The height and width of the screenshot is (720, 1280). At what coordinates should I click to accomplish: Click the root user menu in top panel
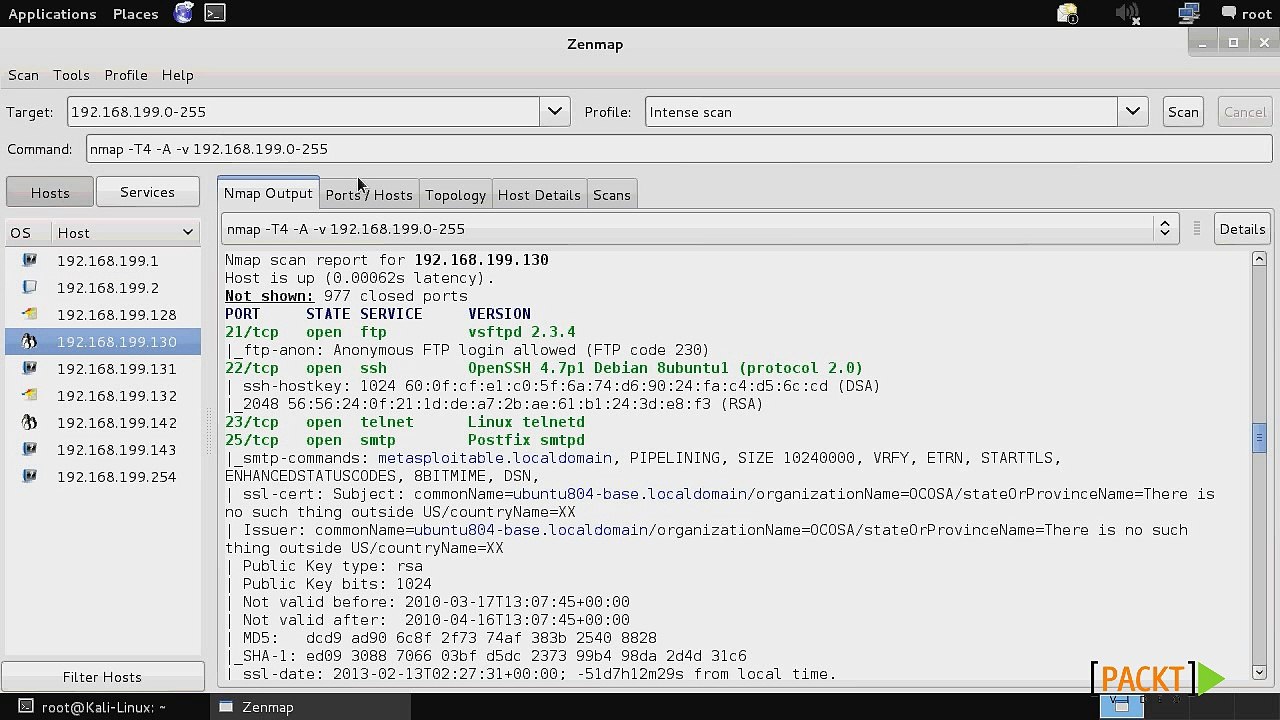1246,14
